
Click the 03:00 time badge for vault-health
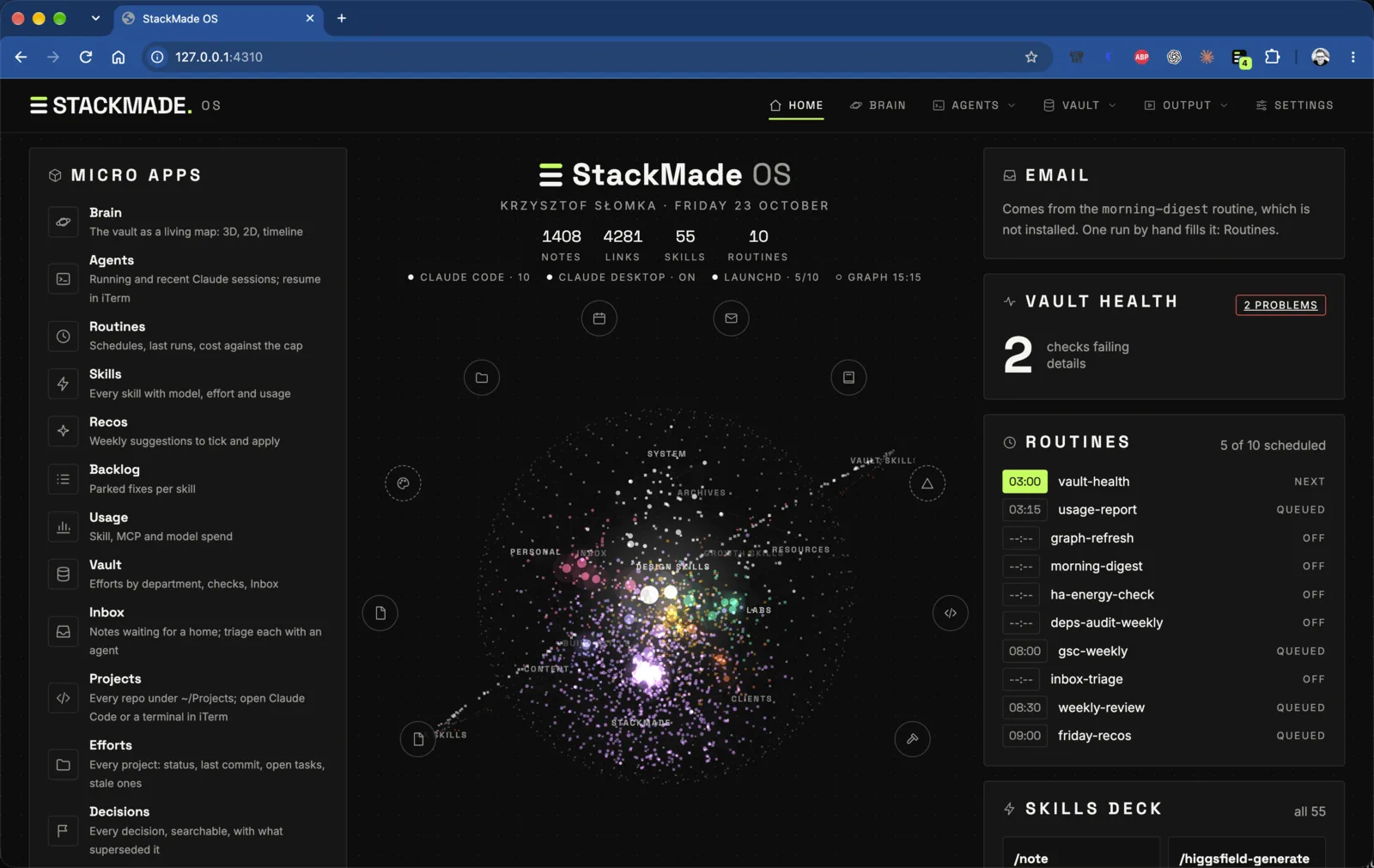(x=1024, y=482)
